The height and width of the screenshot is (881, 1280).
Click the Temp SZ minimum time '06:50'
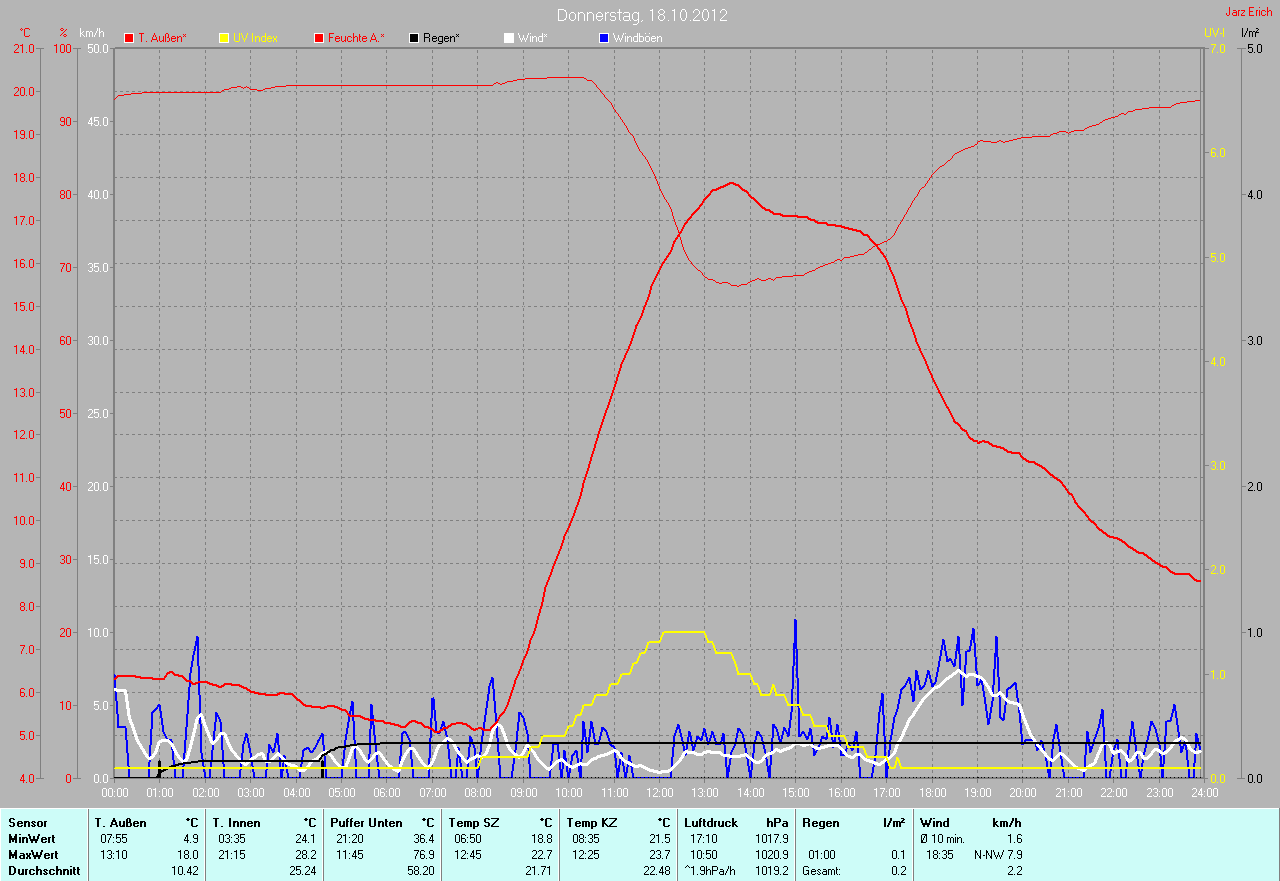coord(468,839)
